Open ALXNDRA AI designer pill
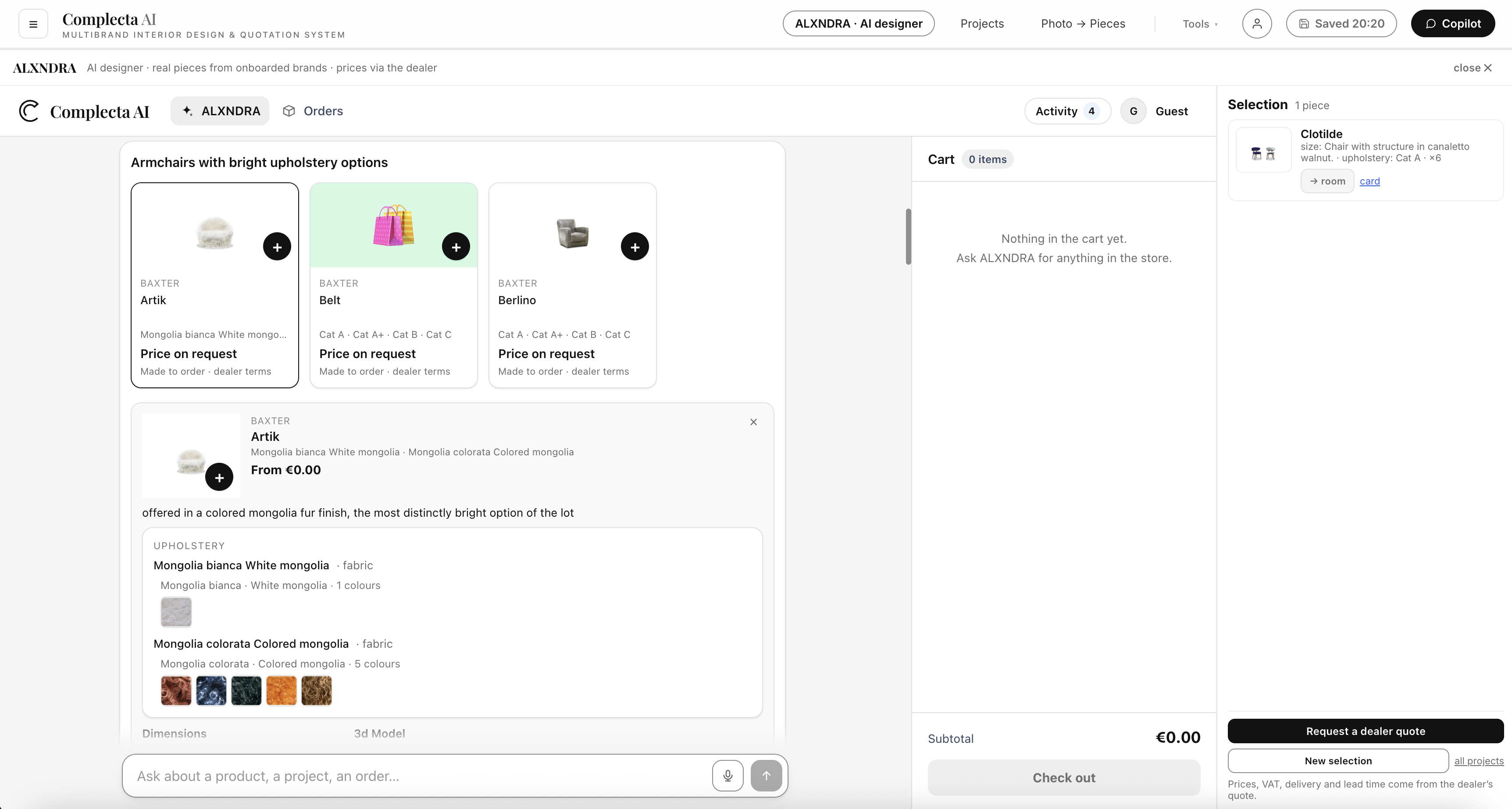1512x809 pixels. click(x=858, y=24)
